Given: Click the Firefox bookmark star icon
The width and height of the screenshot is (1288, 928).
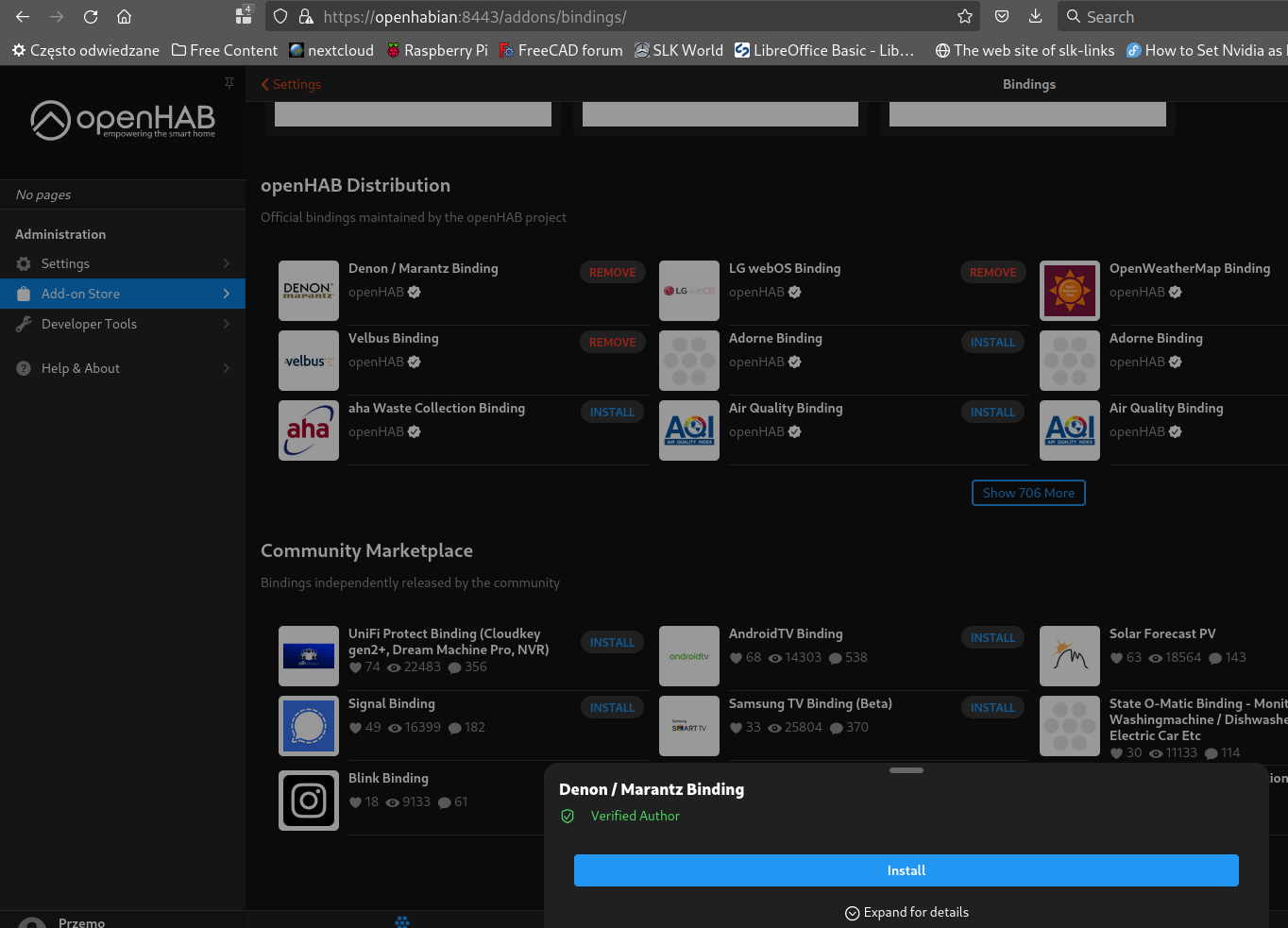Looking at the screenshot, I should pos(964,17).
